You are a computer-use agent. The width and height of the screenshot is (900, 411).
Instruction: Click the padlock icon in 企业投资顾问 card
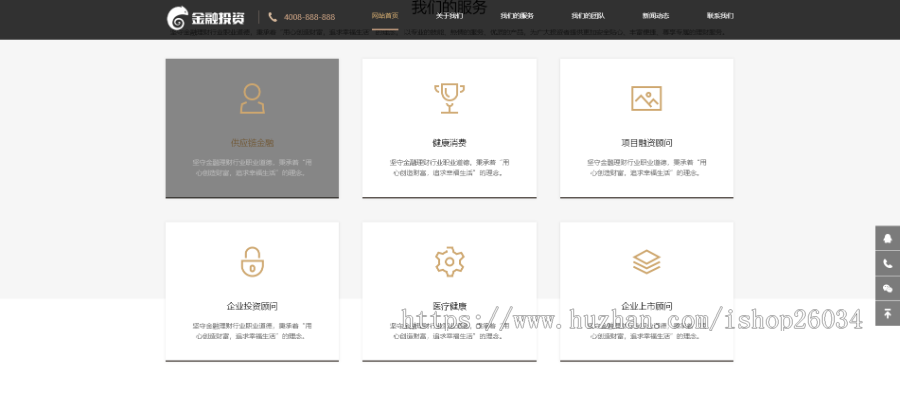(252, 262)
